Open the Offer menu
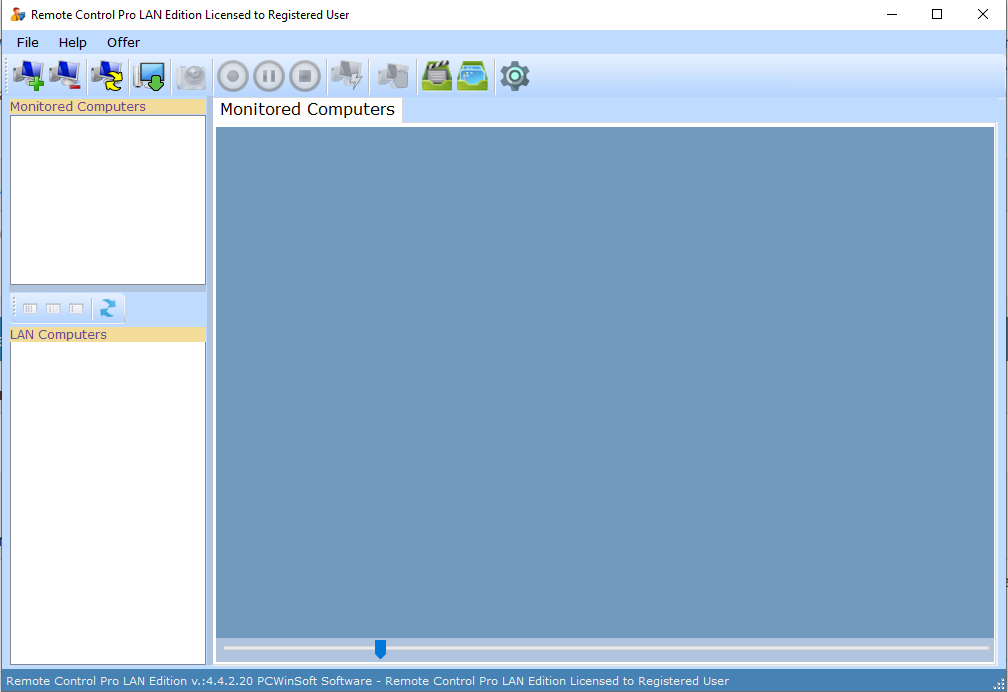Image resolution: width=1008 pixels, height=692 pixels. pyautogui.click(x=123, y=42)
